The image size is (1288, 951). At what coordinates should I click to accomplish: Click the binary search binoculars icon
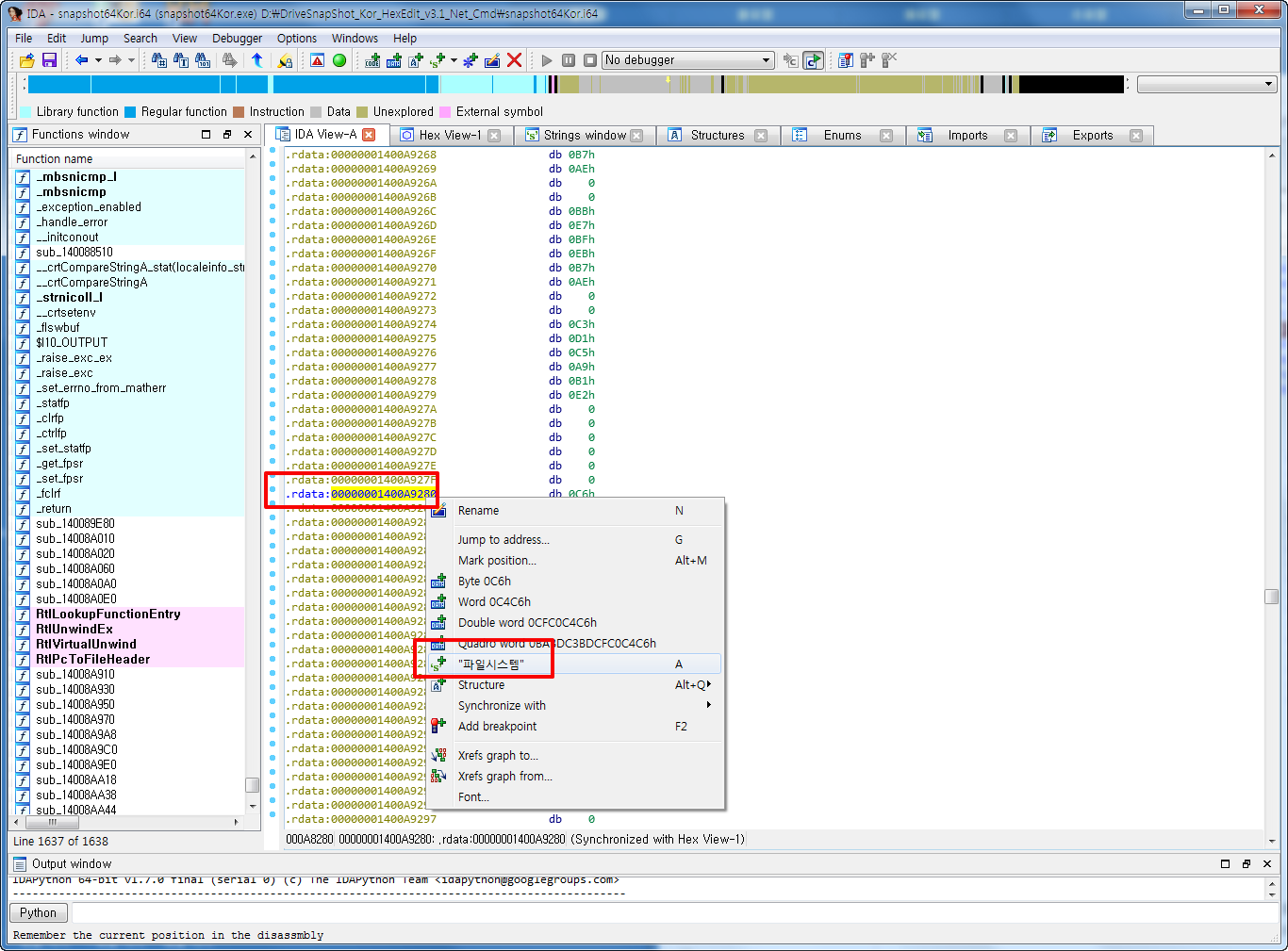[203, 60]
